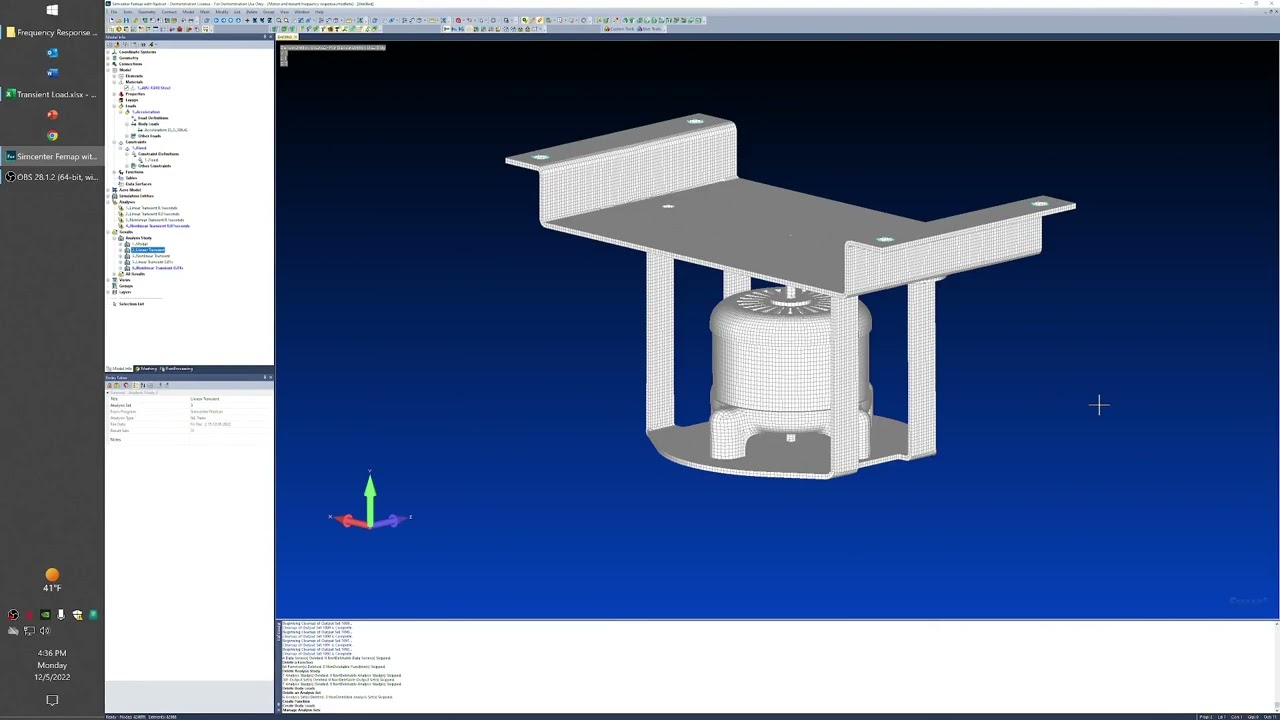Open the Modify menu
The height and width of the screenshot is (720, 1280).
point(222,12)
